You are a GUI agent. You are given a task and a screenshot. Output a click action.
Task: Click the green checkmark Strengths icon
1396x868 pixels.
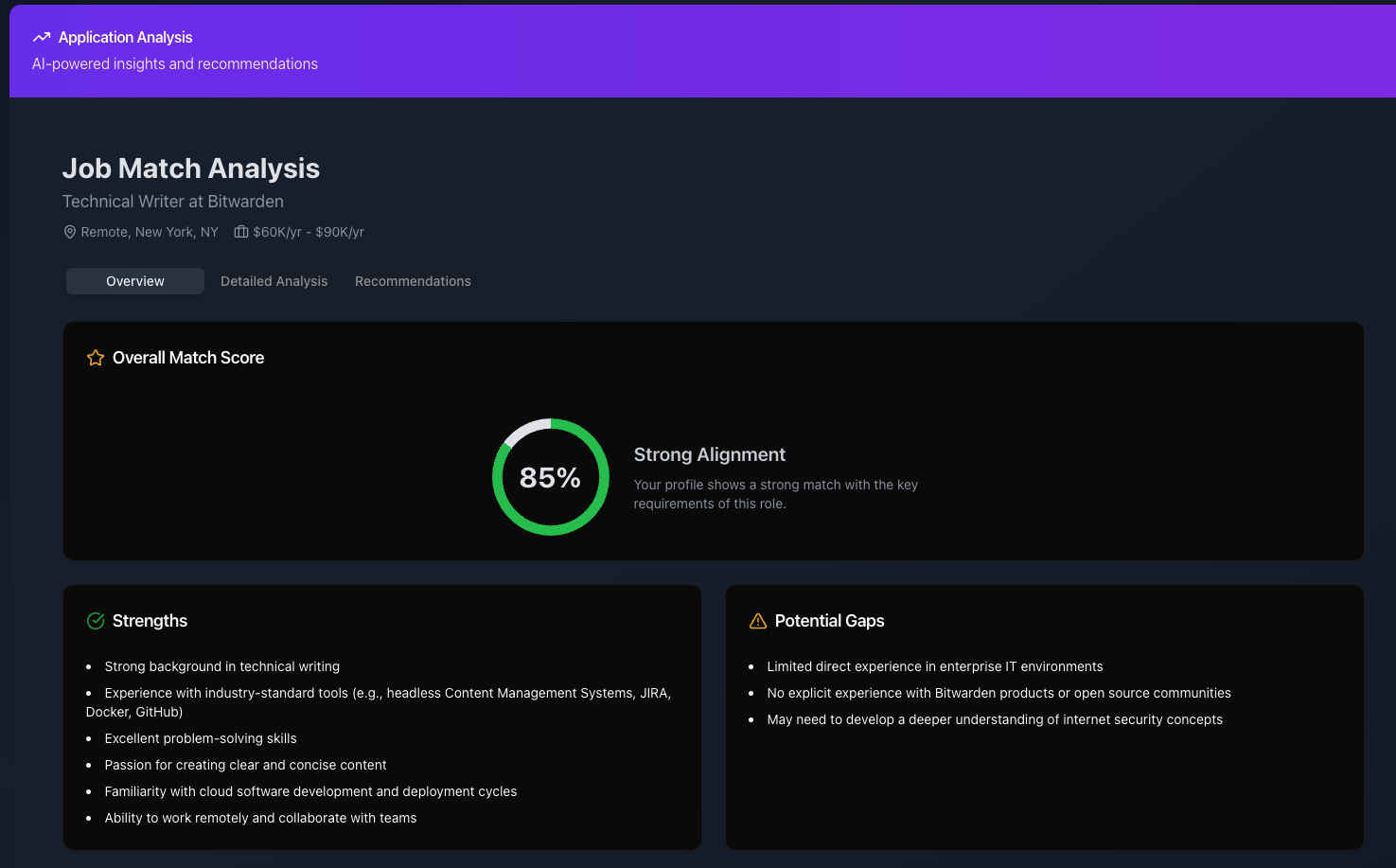click(x=96, y=621)
